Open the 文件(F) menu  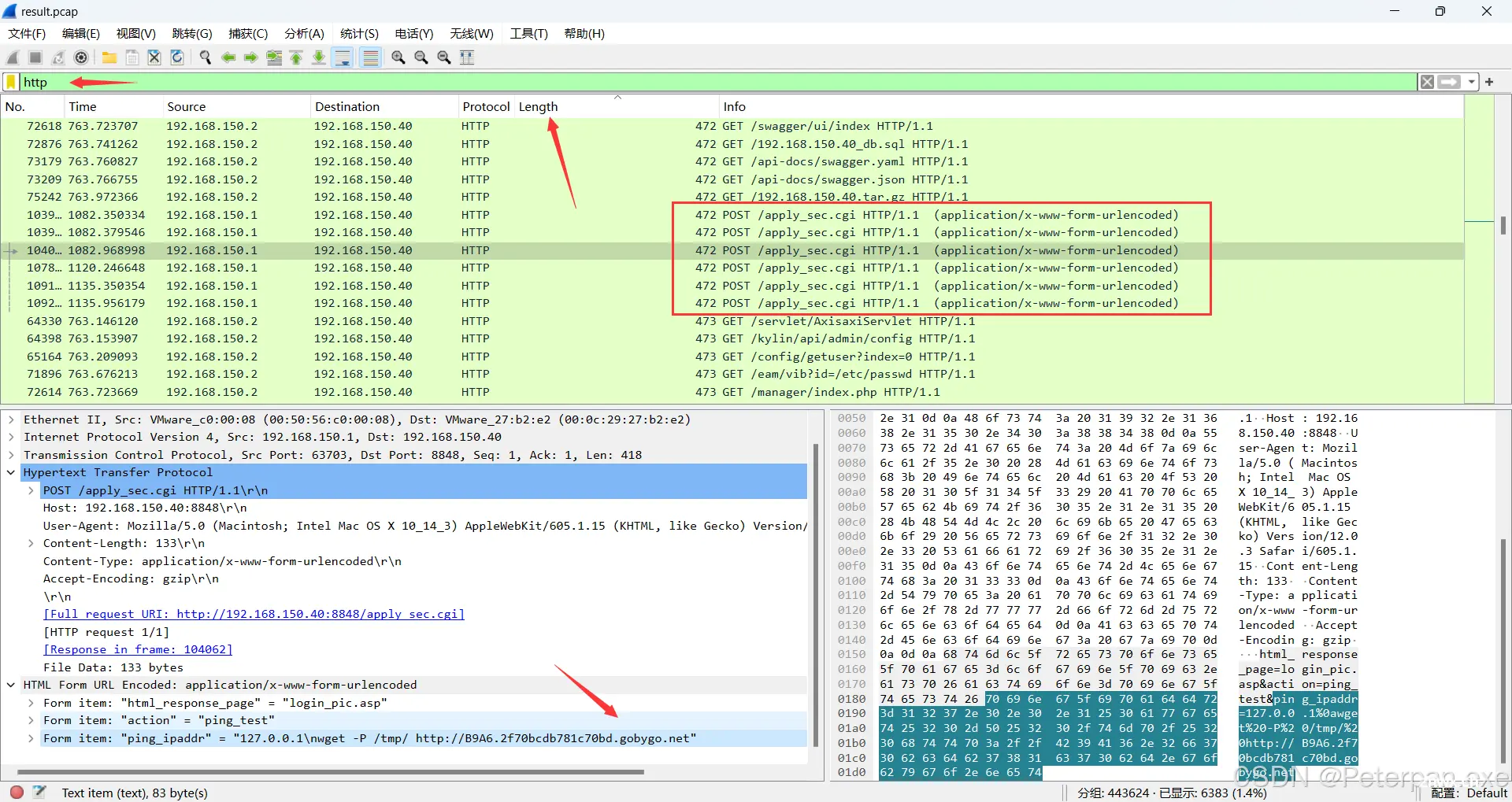click(x=27, y=34)
